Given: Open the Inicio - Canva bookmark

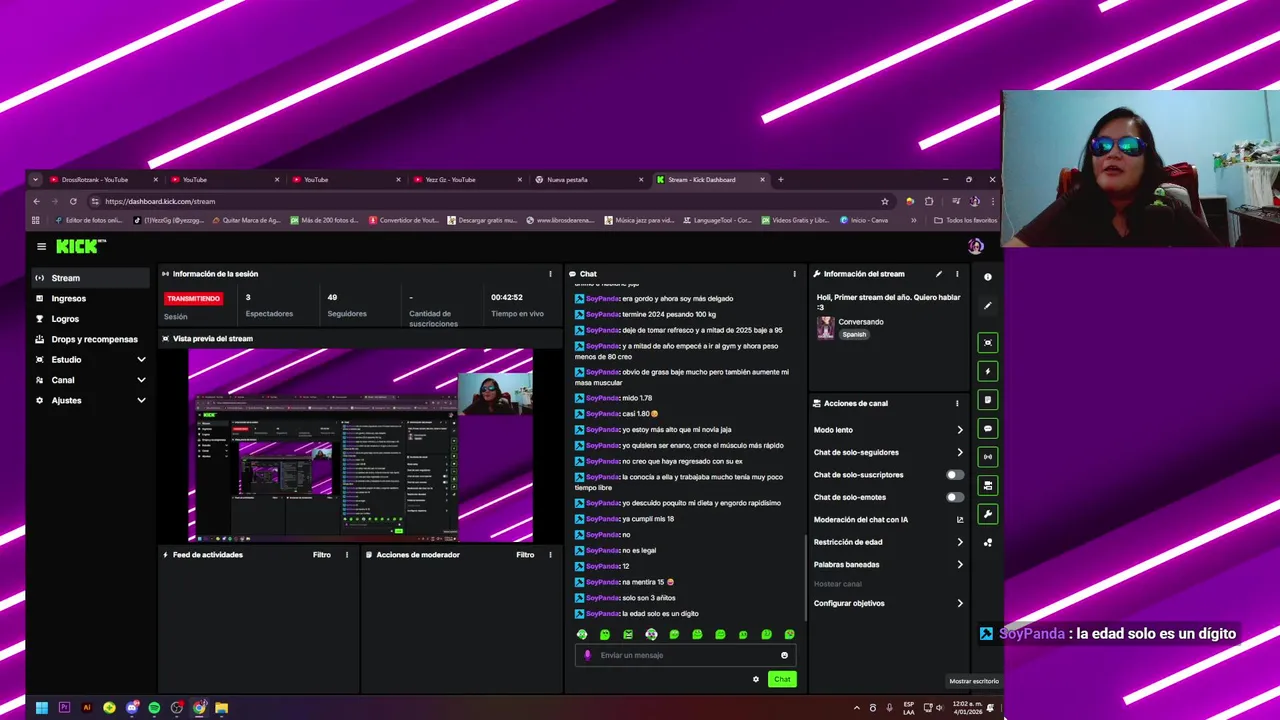Looking at the screenshot, I should tap(864, 220).
